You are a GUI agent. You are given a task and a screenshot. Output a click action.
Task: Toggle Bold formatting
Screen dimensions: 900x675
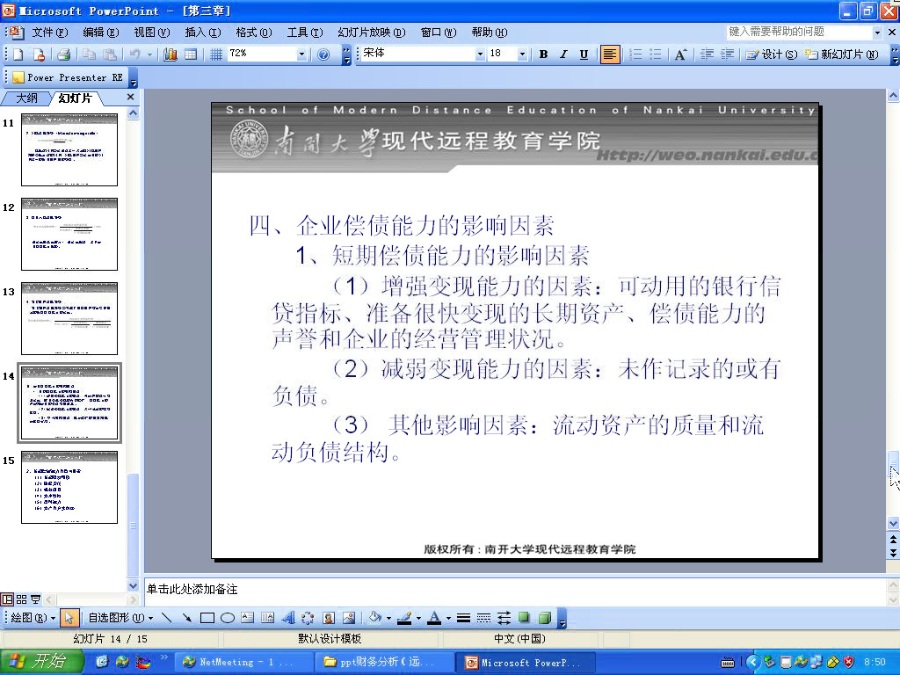pos(543,55)
